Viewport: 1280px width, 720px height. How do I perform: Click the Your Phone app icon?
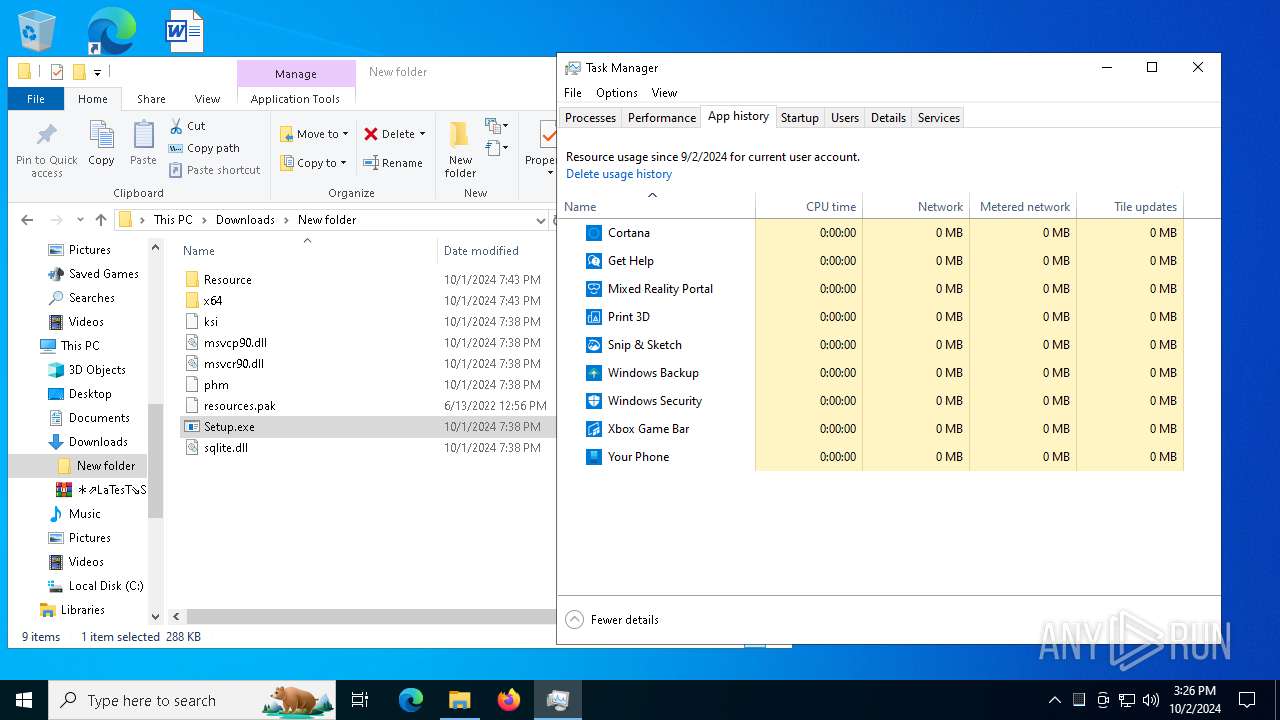(593, 457)
